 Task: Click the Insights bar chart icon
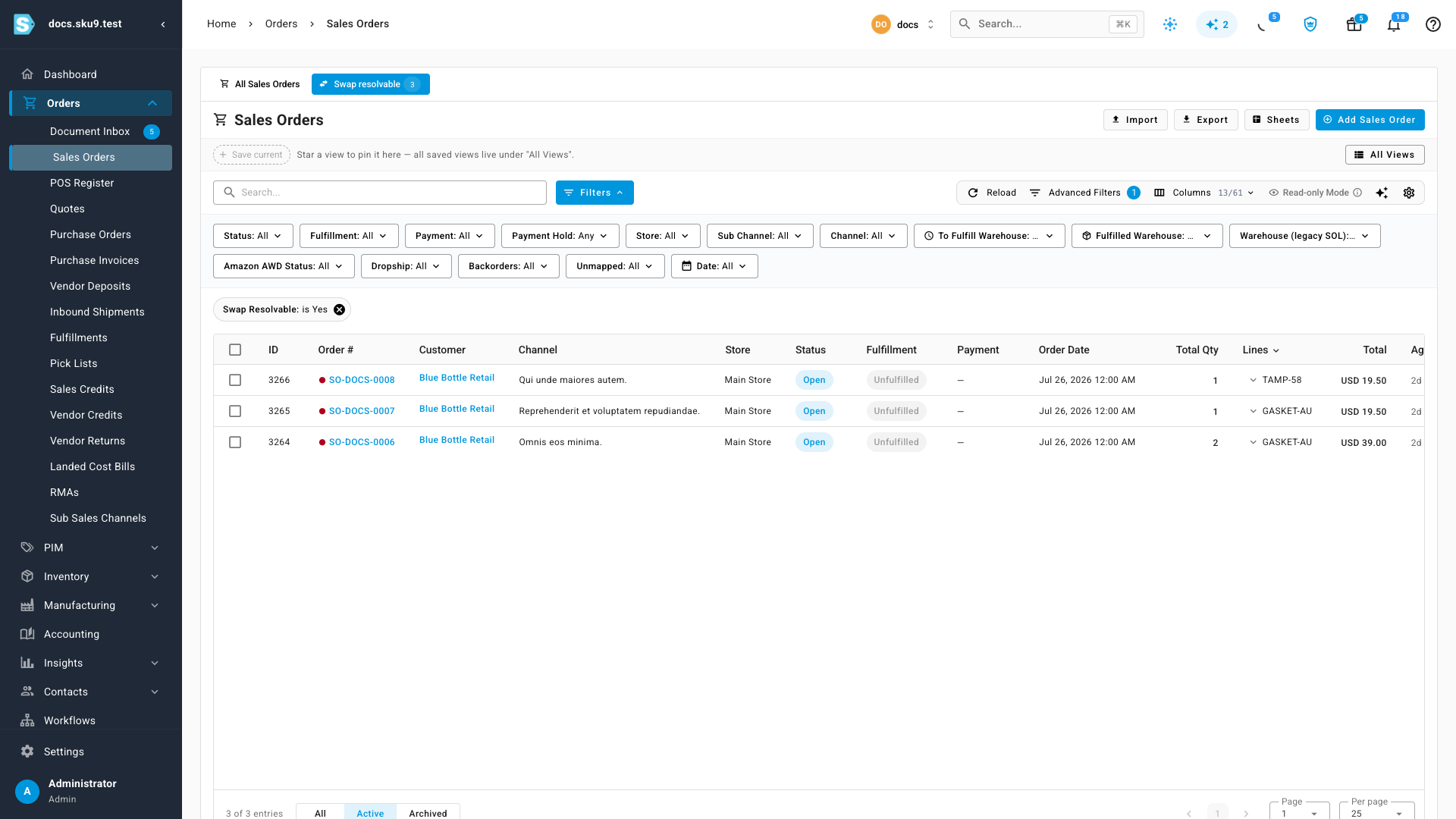coord(27,663)
